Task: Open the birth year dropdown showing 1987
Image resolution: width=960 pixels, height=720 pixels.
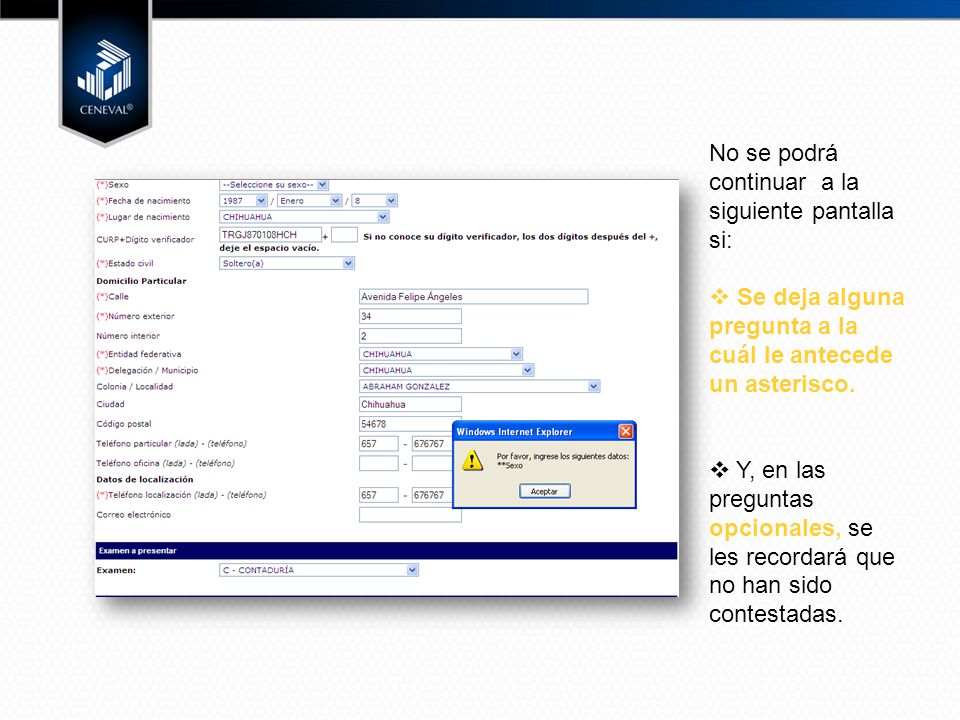Action: coord(243,201)
